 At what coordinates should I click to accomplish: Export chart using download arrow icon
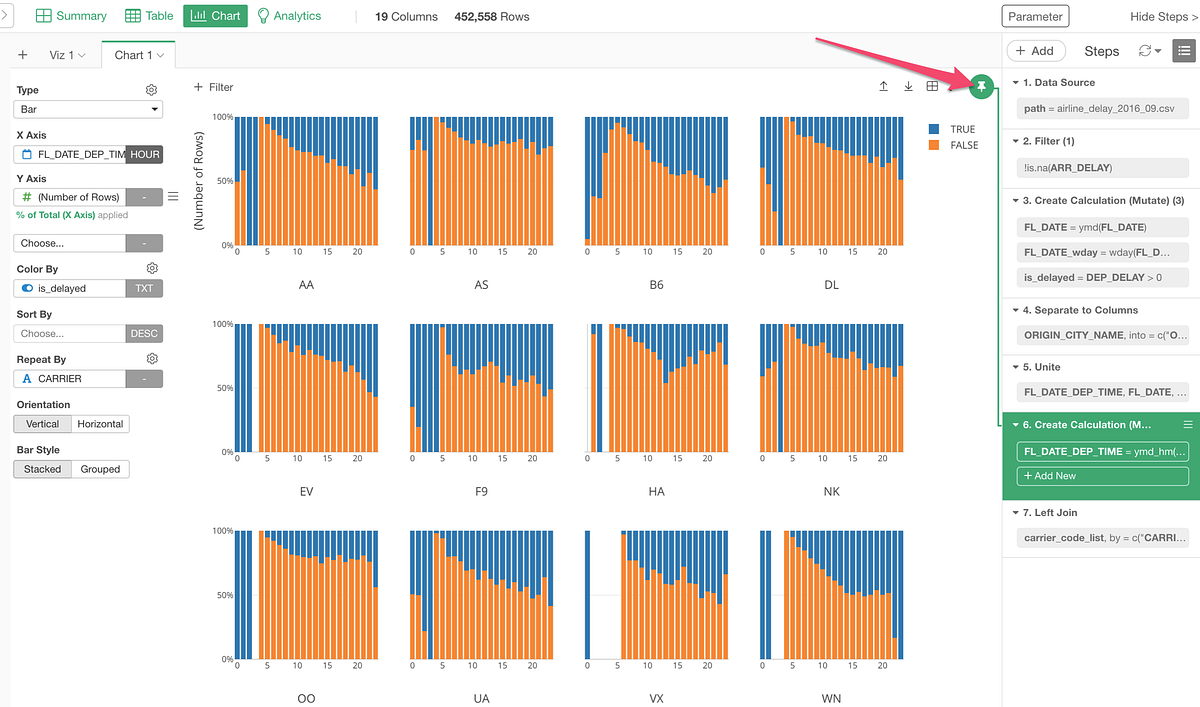pyautogui.click(x=908, y=87)
